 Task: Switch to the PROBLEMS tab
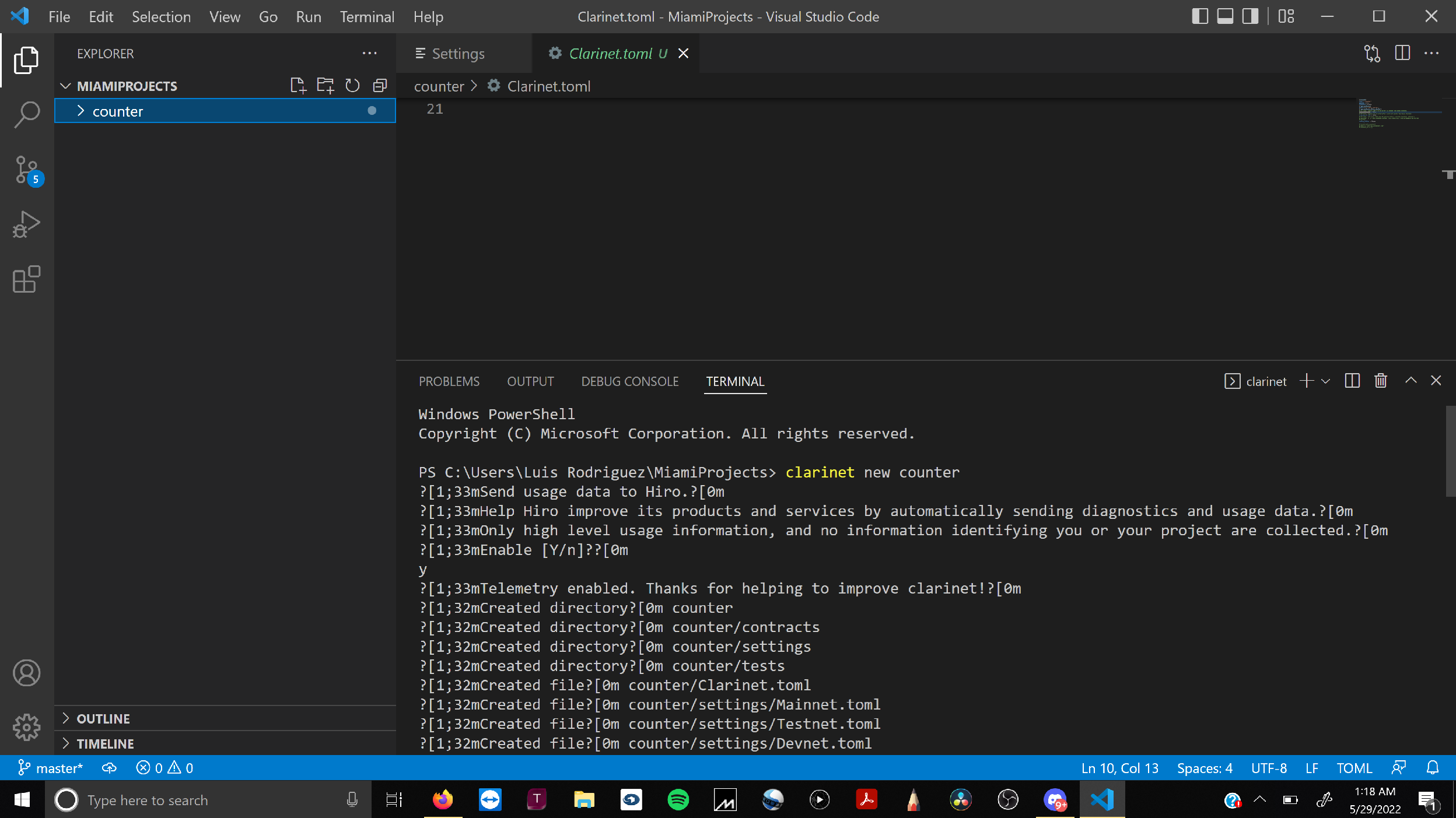click(449, 381)
